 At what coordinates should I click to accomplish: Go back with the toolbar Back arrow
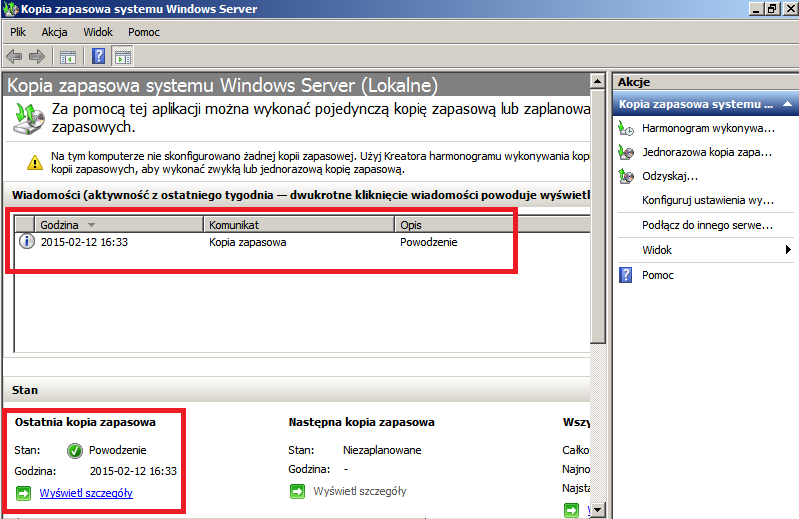coord(14,57)
